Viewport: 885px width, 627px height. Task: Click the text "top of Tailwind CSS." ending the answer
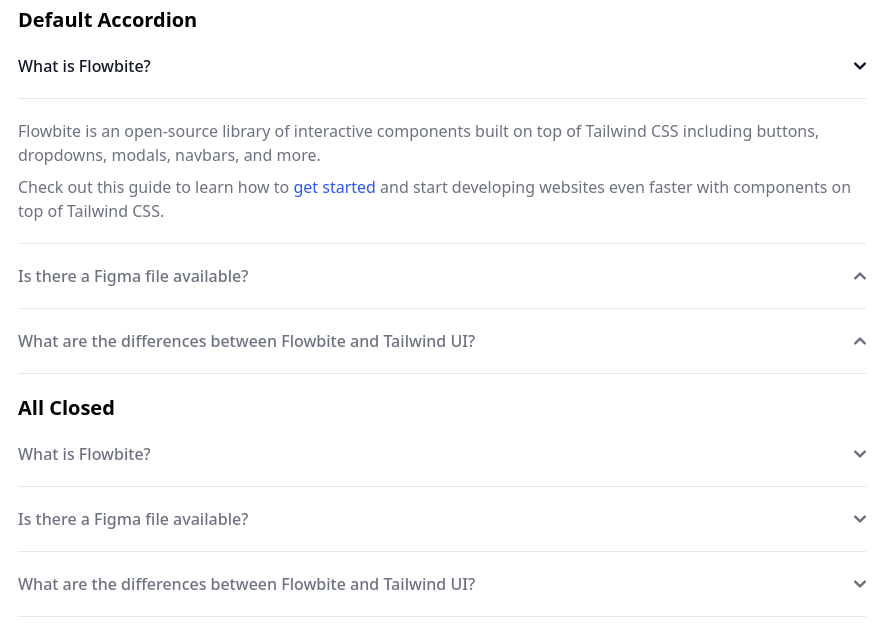pyautogui.click(x=90, y=211)
